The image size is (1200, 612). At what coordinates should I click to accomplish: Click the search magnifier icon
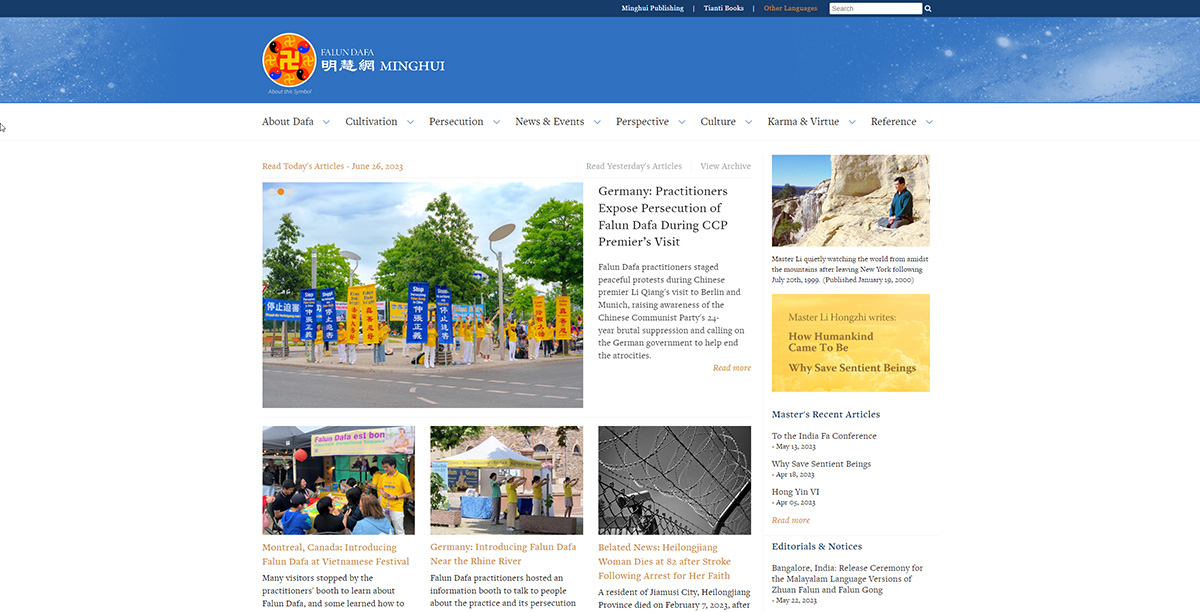pyautogui.click(x=928, y=8)
